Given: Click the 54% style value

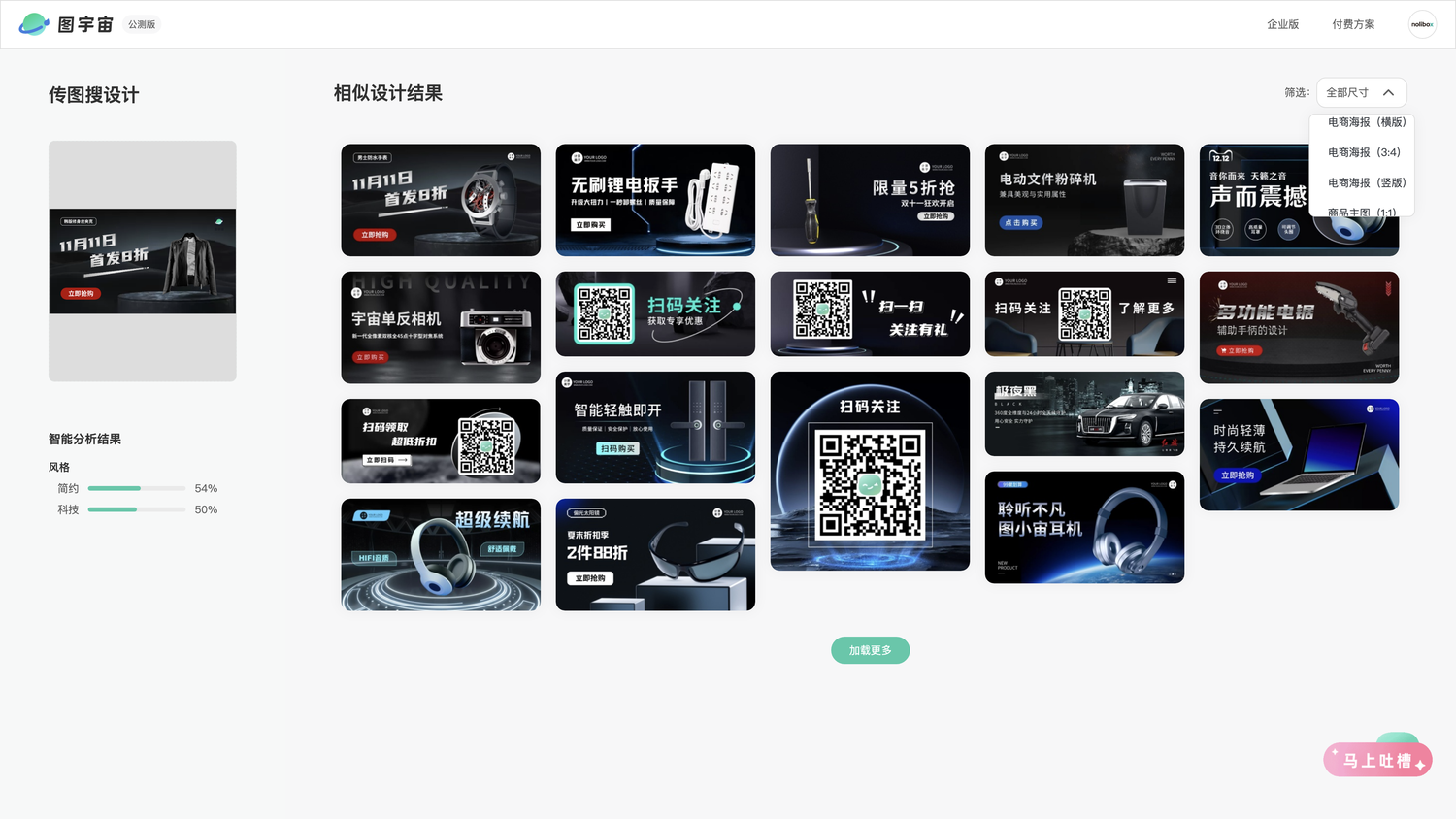Looking at the screenshot, I should [x=206, y=488].
